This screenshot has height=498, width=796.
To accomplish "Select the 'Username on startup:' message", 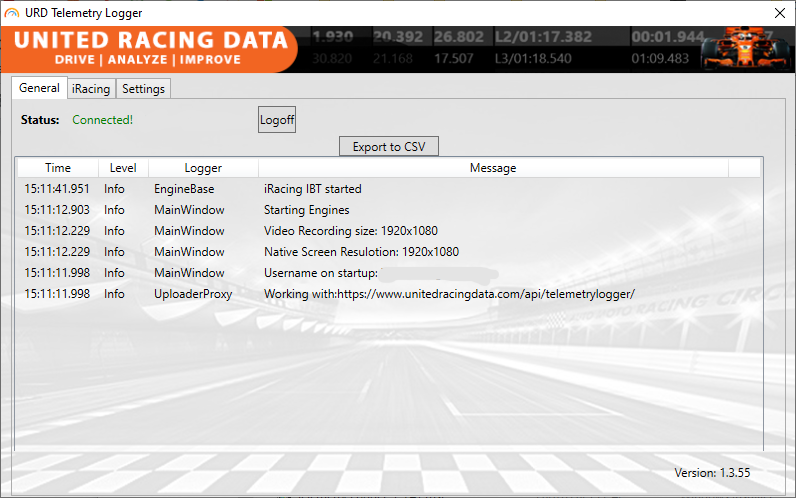I will 321,273.
